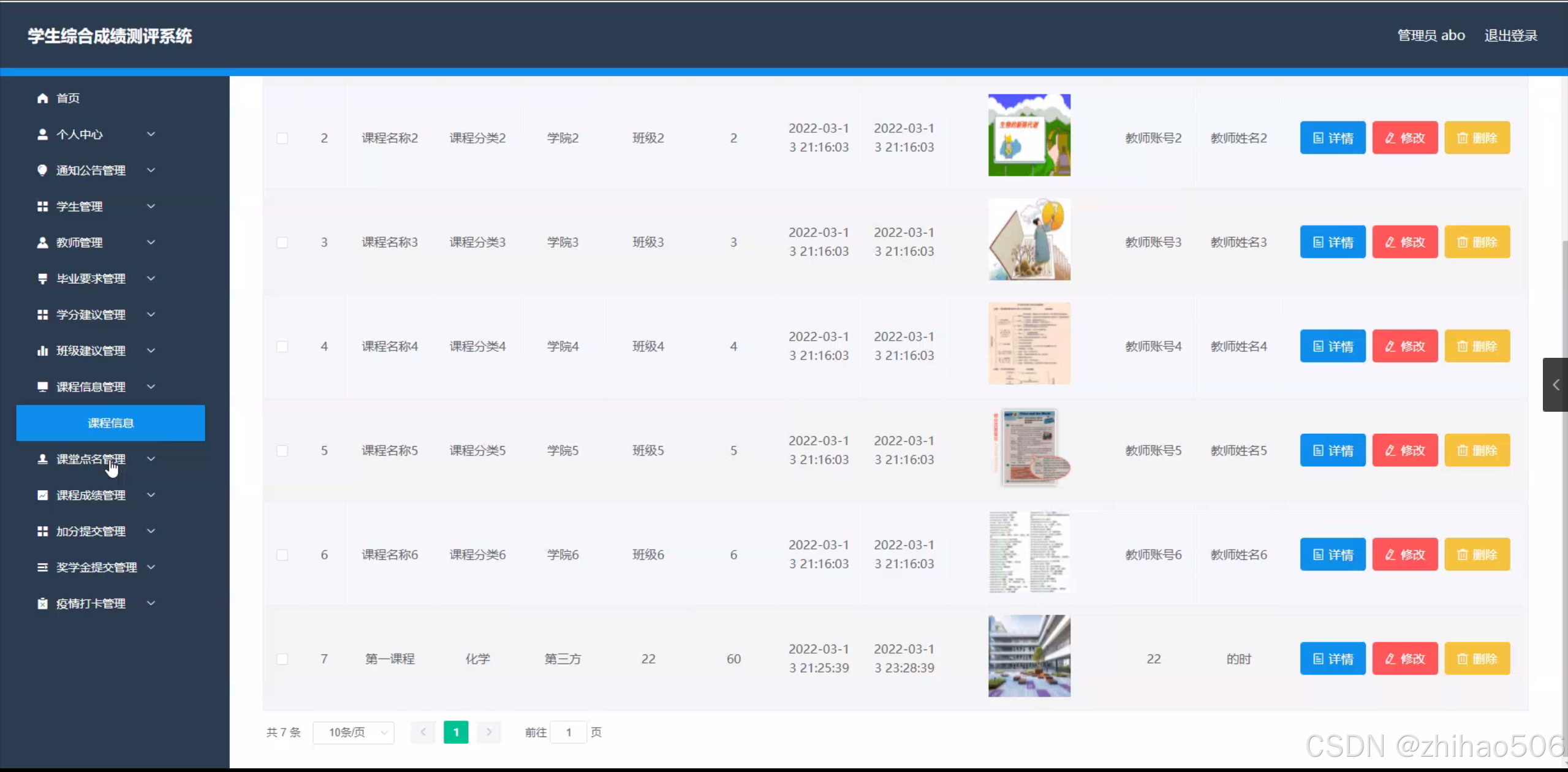
Task: Select the checkbox for row 5
Action: [282, 451]
